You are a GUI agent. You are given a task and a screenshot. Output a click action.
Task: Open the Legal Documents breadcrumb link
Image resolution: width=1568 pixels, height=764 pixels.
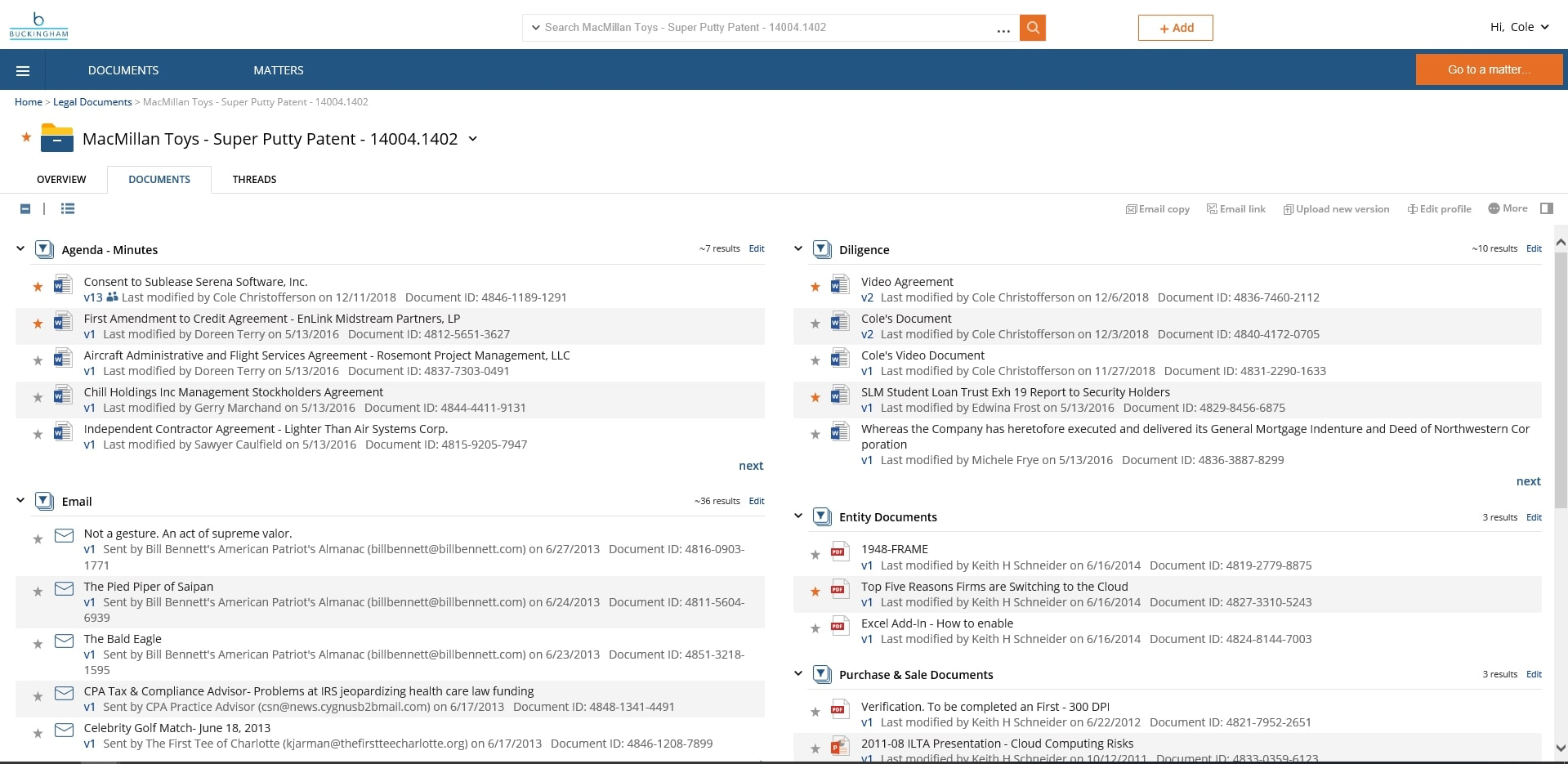[x=92, y=101]
